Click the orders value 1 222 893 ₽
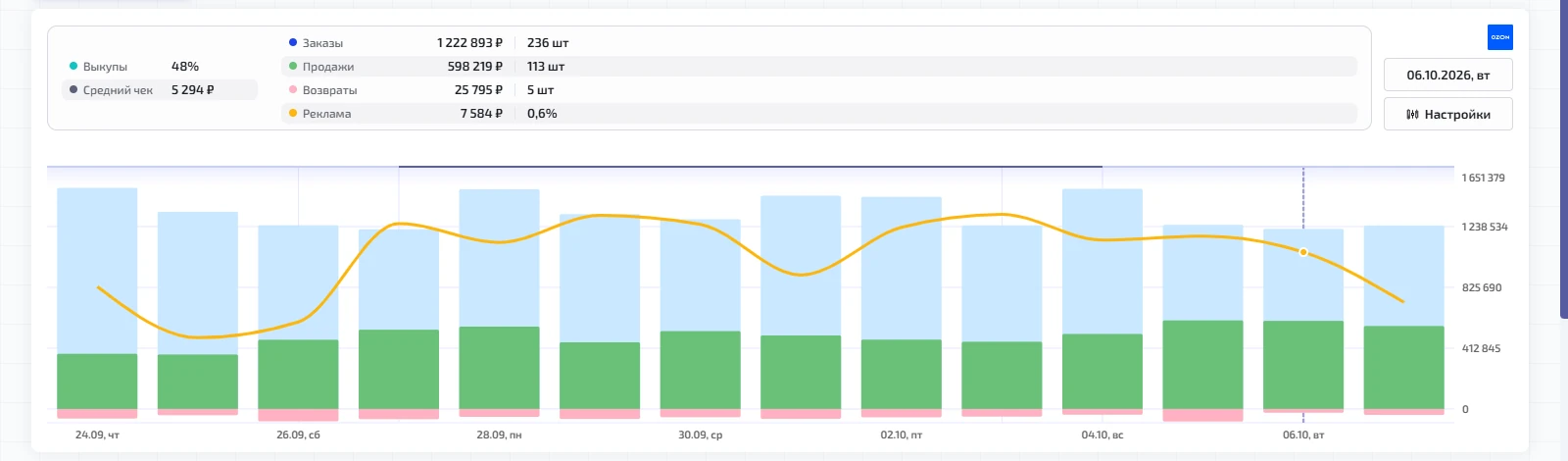 coord(469,43)
